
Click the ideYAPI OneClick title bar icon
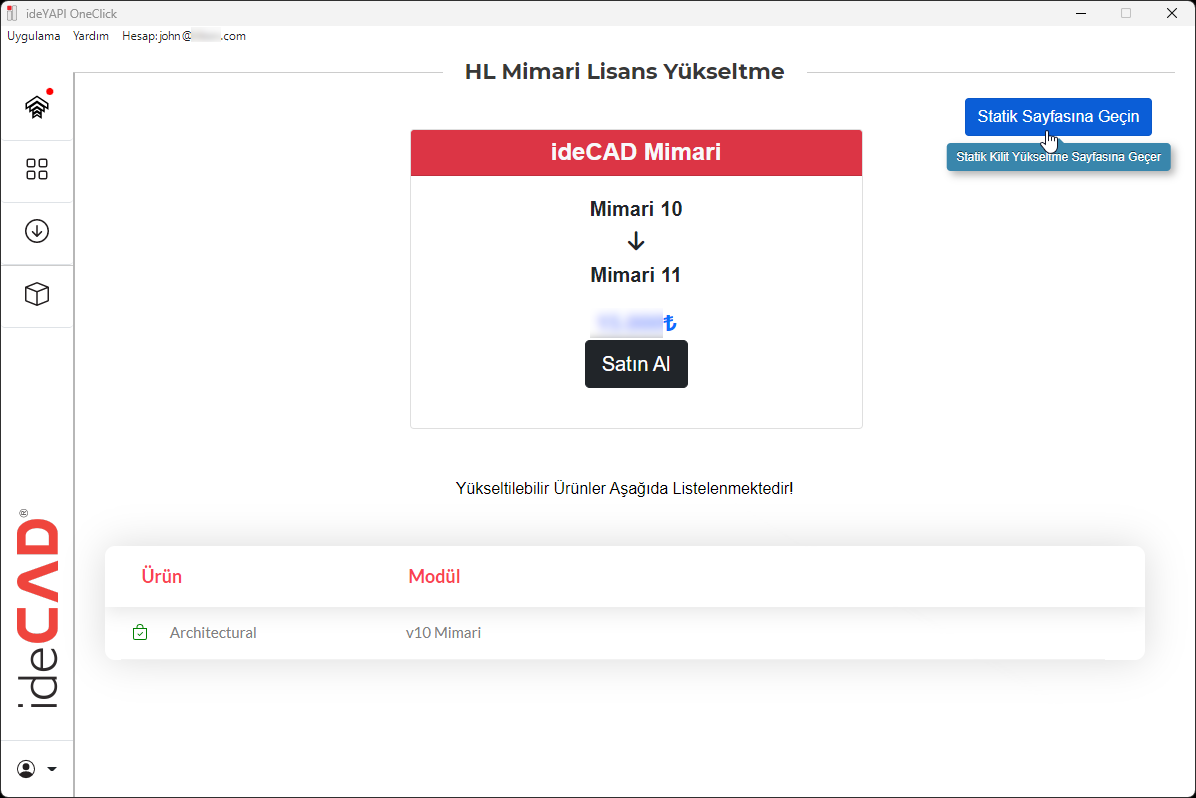[x=12, y=13]
